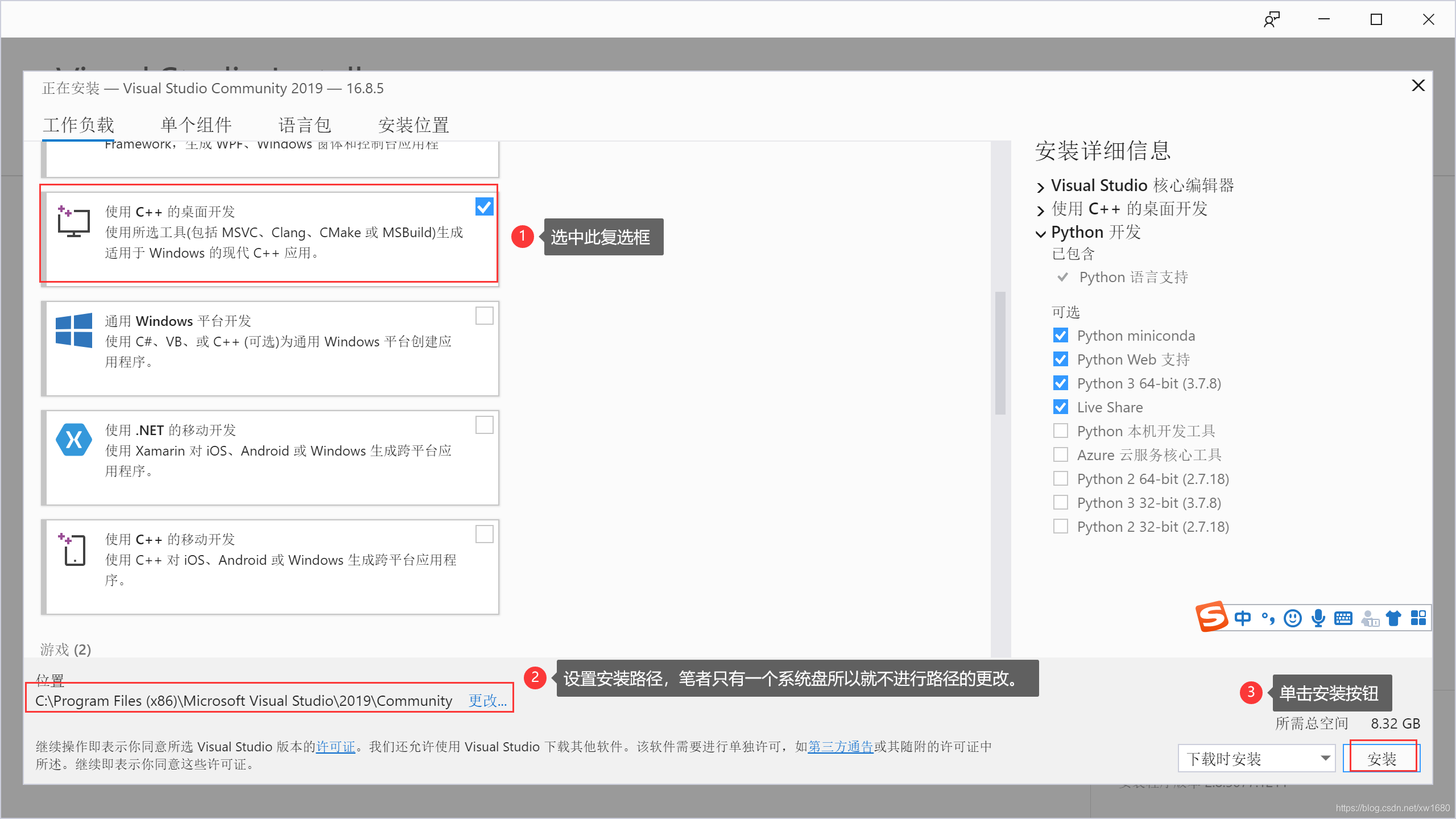The height and width of the screenshot is (819, 1456).
Task: Click the workloads list vertical scrollbar thumb
Action: point(1000,353)
